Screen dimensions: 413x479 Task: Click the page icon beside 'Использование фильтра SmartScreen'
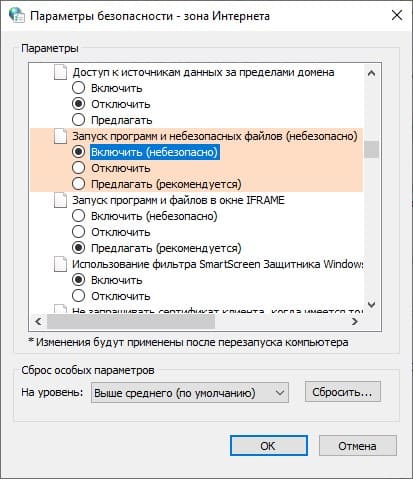[x=60, y=264]
